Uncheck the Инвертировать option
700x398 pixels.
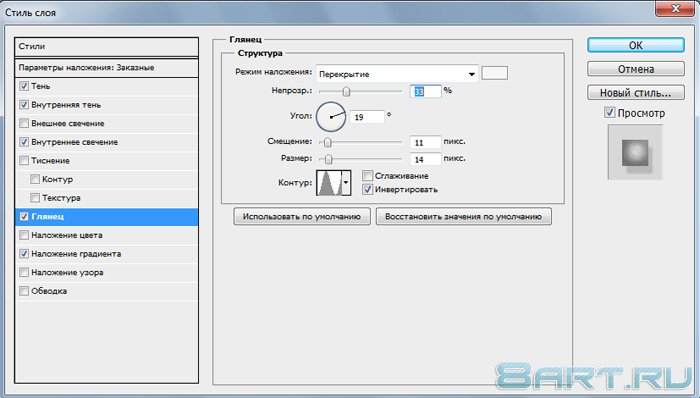(x=367, y=189)
